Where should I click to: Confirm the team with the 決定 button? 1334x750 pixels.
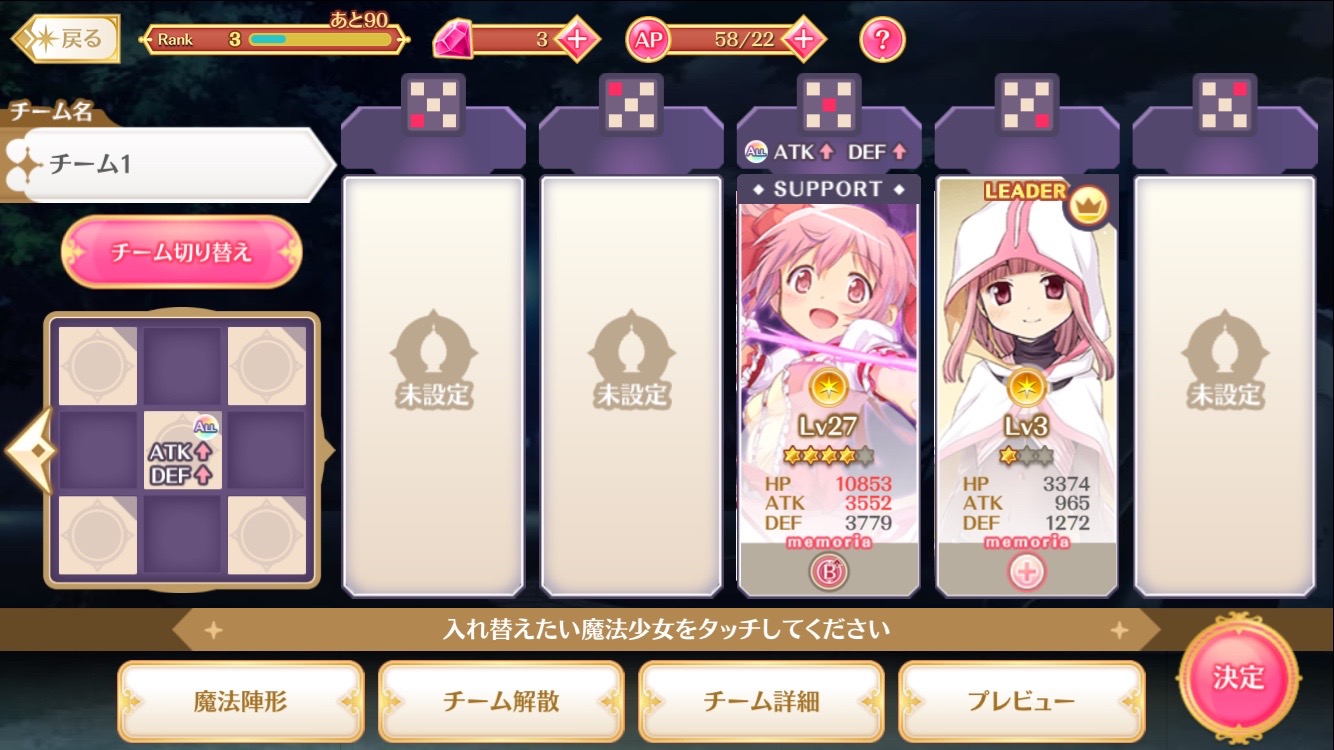(1239, 677)
